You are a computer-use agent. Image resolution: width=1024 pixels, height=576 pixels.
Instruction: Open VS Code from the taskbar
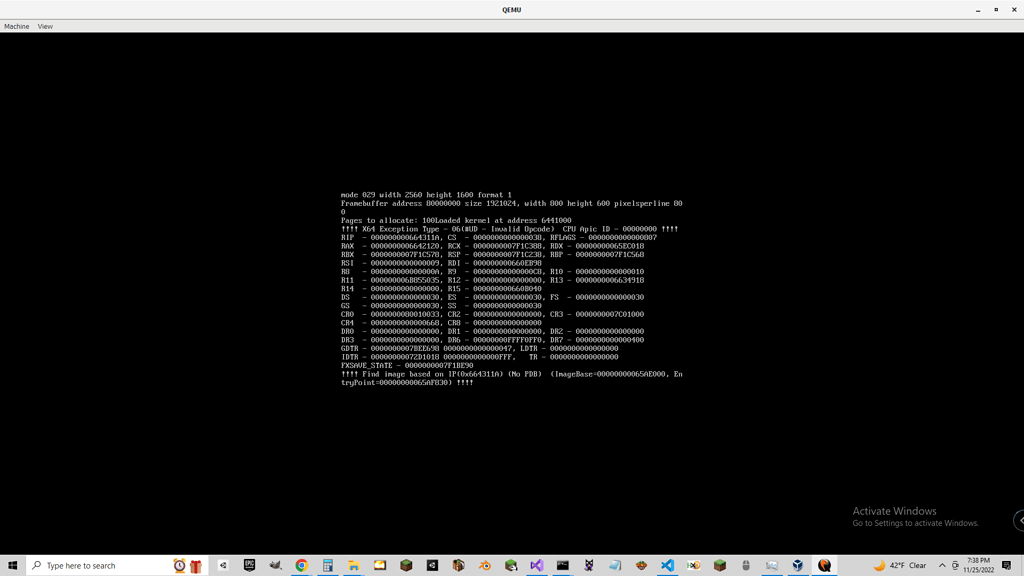point(666,565)
